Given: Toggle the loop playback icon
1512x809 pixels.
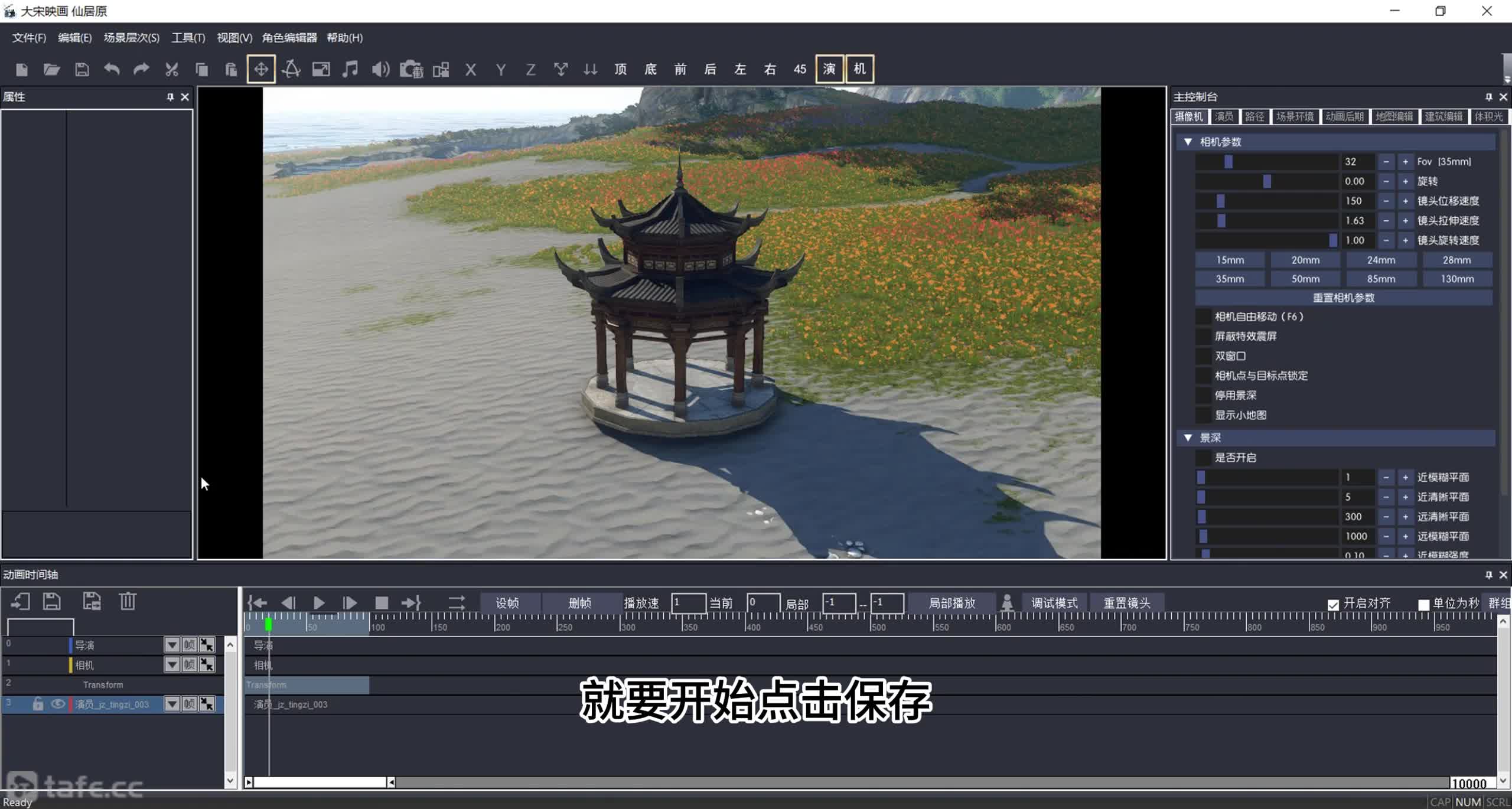Looking at the screenshot, I should tap(457, 603).
